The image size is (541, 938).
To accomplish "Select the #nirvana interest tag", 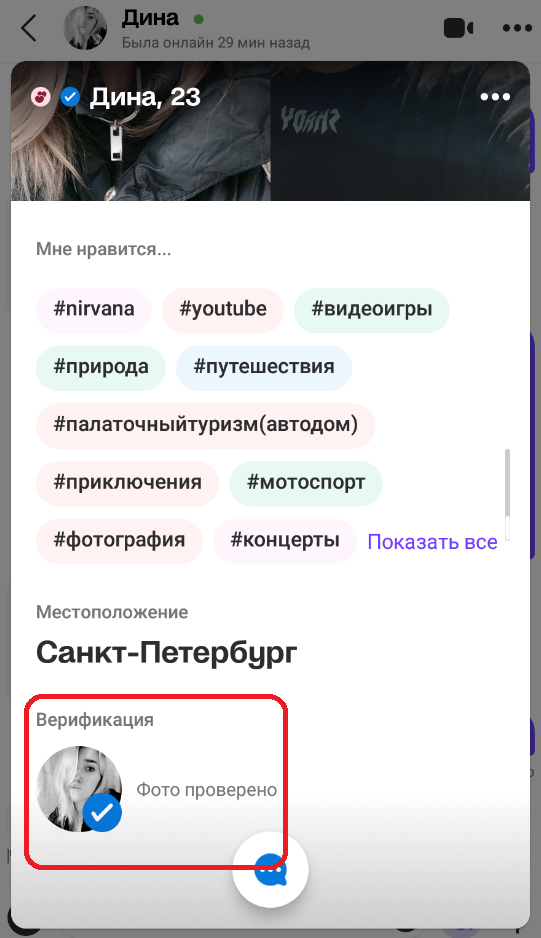I will pos(94,309).
